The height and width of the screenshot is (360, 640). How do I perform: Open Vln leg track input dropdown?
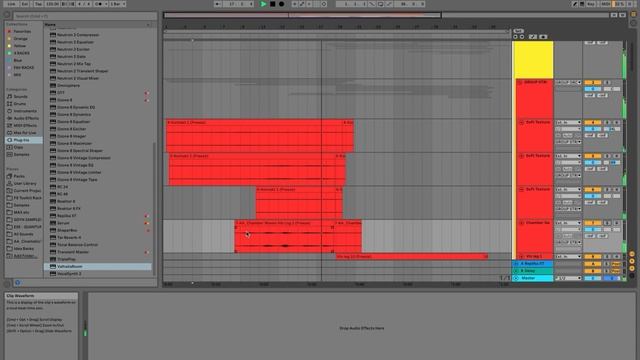(568, 256)
